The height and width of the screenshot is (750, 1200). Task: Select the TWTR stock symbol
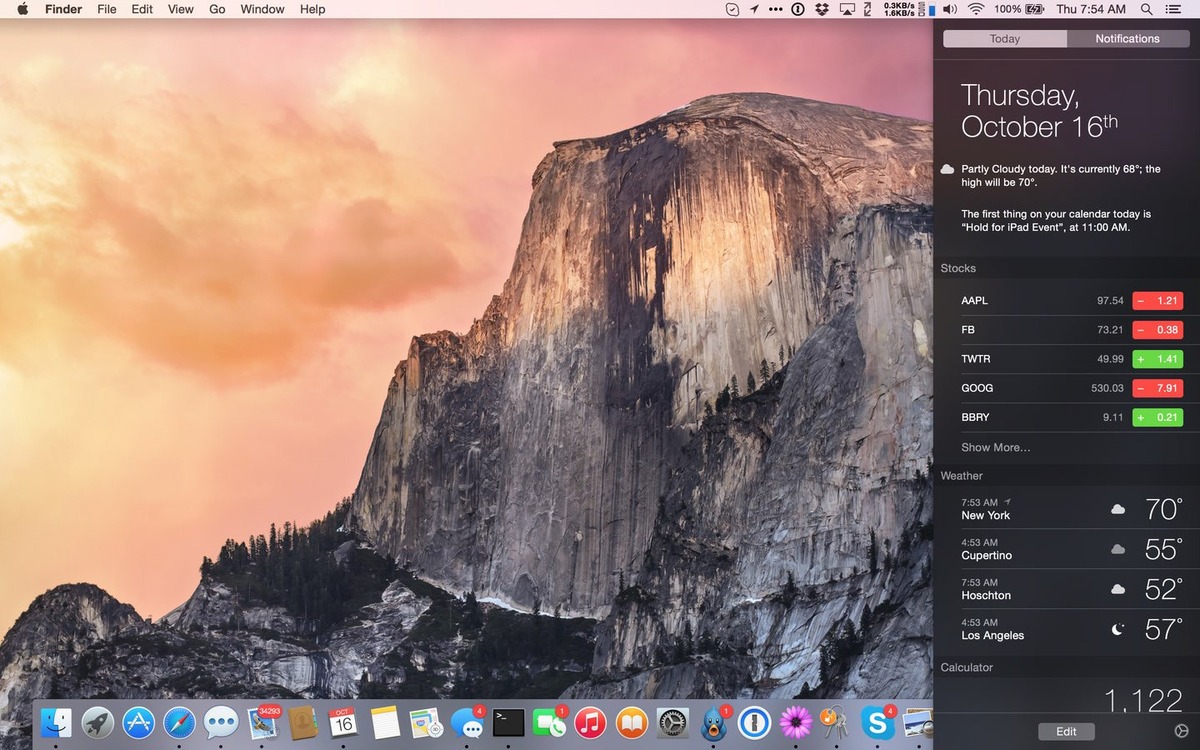[x=976, y=359]
